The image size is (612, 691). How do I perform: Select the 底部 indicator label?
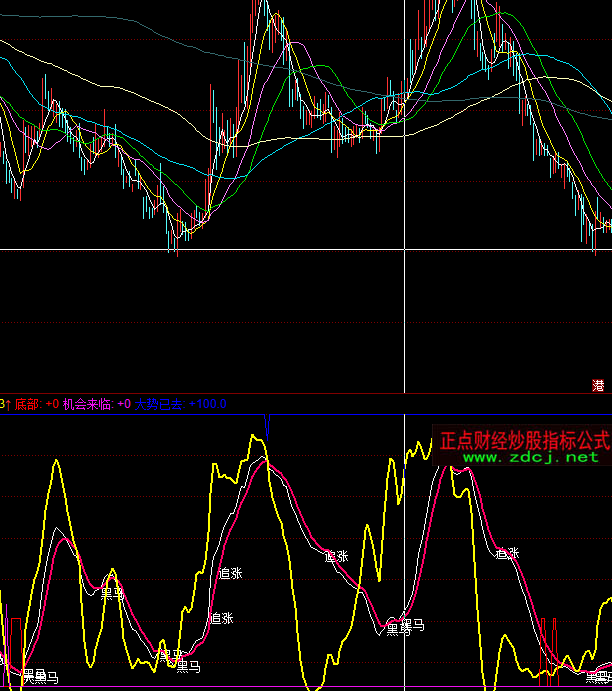coord(28,404)
